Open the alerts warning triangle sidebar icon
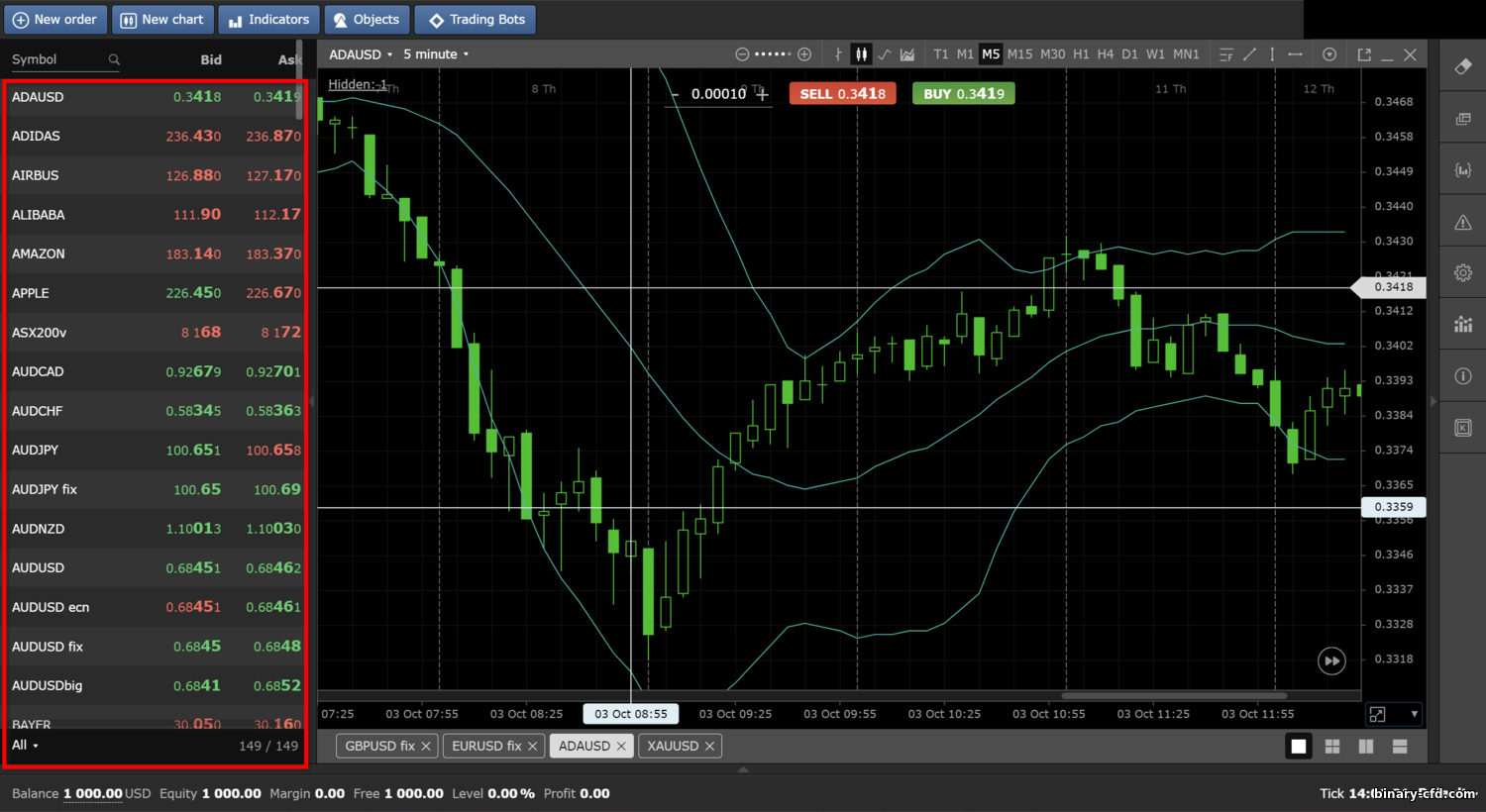The width and height of the screenshot is (1486, 812). pos(1463,223)
